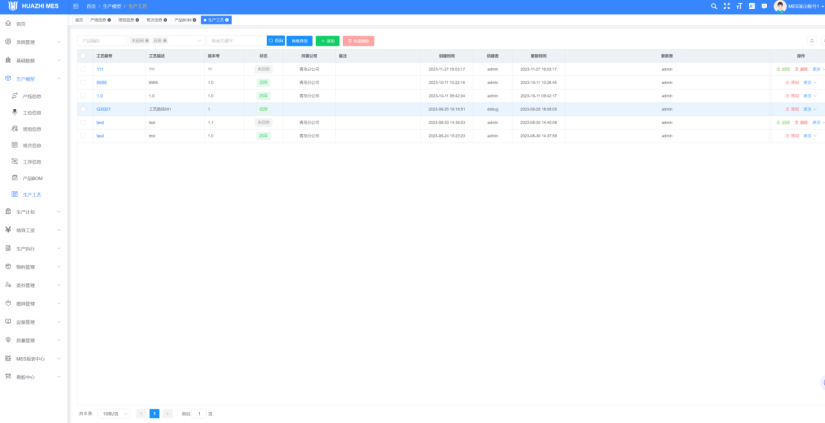Select the checkbox for row GX001
Screen dimensions: 825x423
pyautogui.click(x=83, y=108)
